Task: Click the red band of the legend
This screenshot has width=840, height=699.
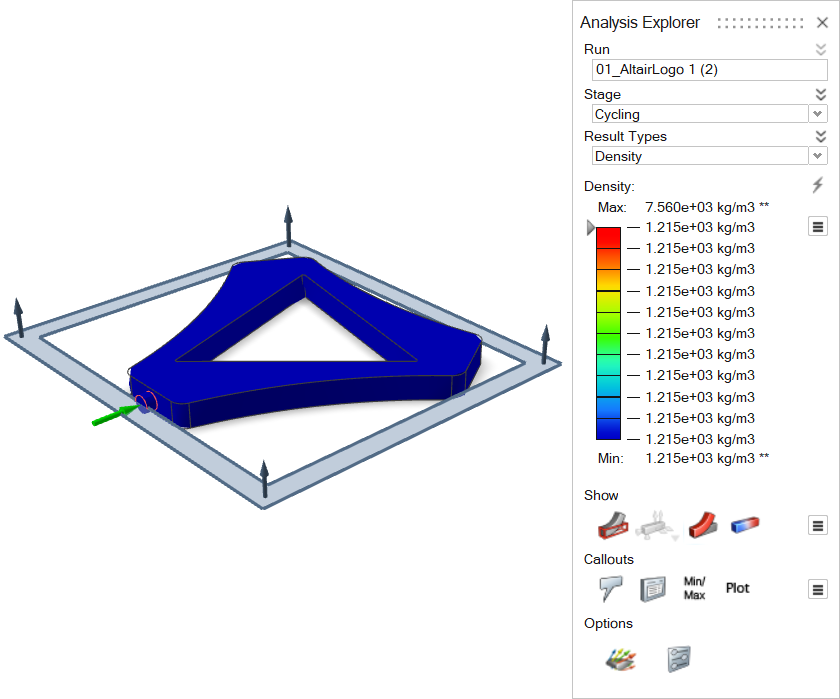Action: point(609,238)
